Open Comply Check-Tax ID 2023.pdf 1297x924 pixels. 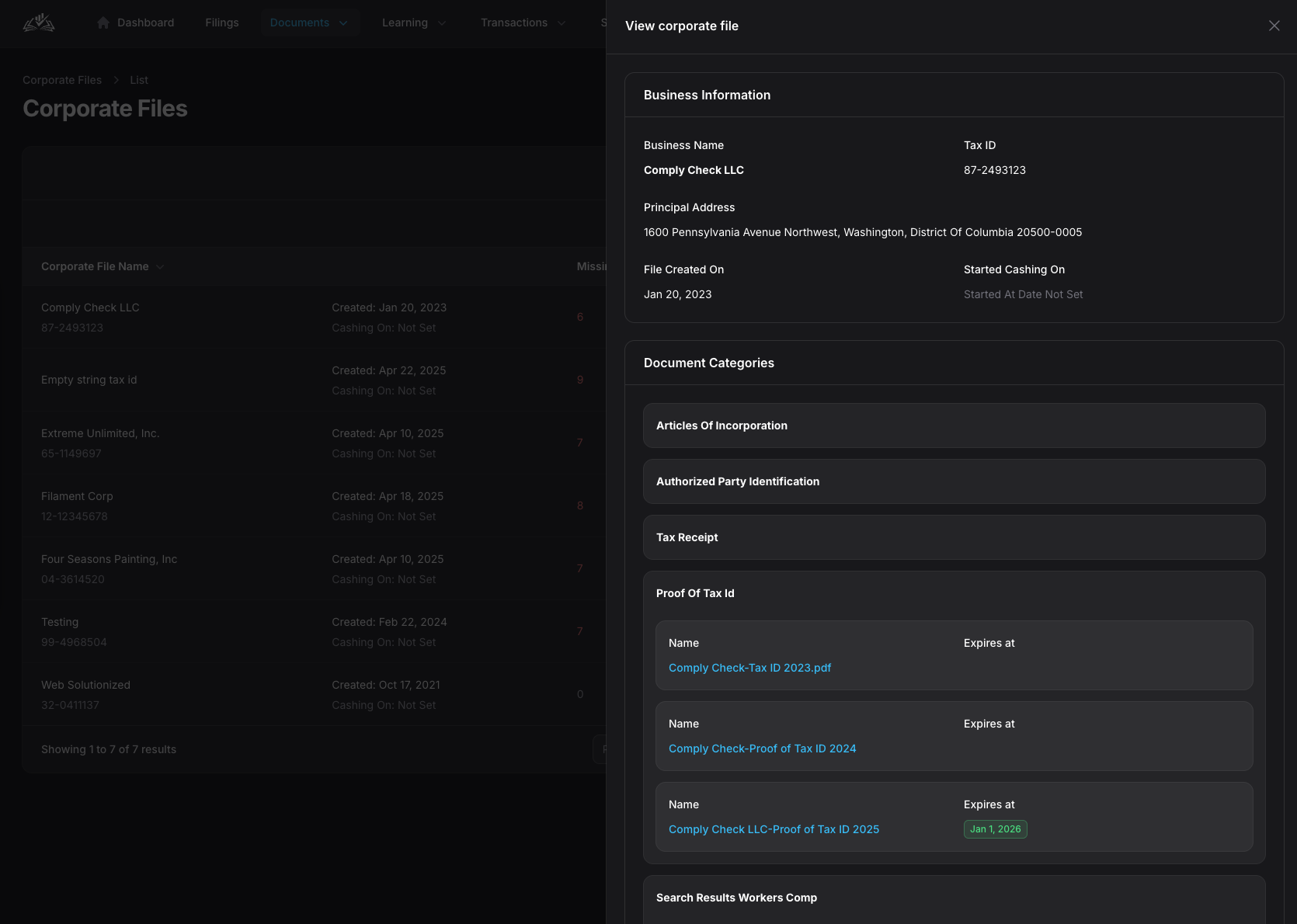coord(749,668)
